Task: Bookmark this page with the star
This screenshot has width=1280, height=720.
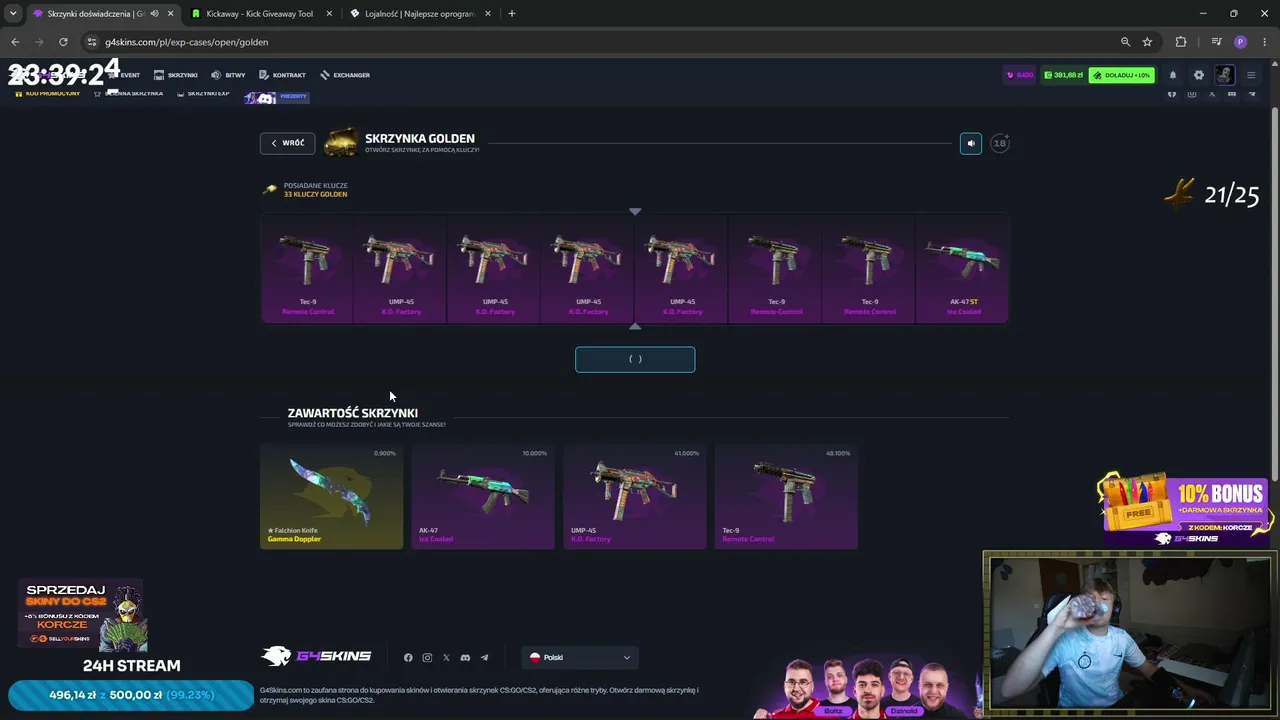Action: pos(1147,42)
